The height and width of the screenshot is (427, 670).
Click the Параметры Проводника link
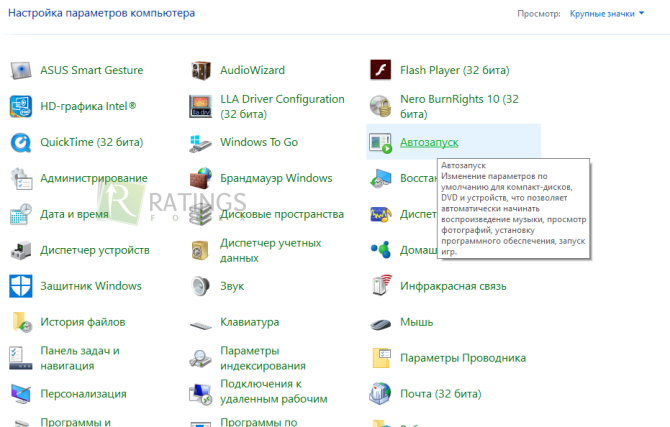(x=463, y=358)
